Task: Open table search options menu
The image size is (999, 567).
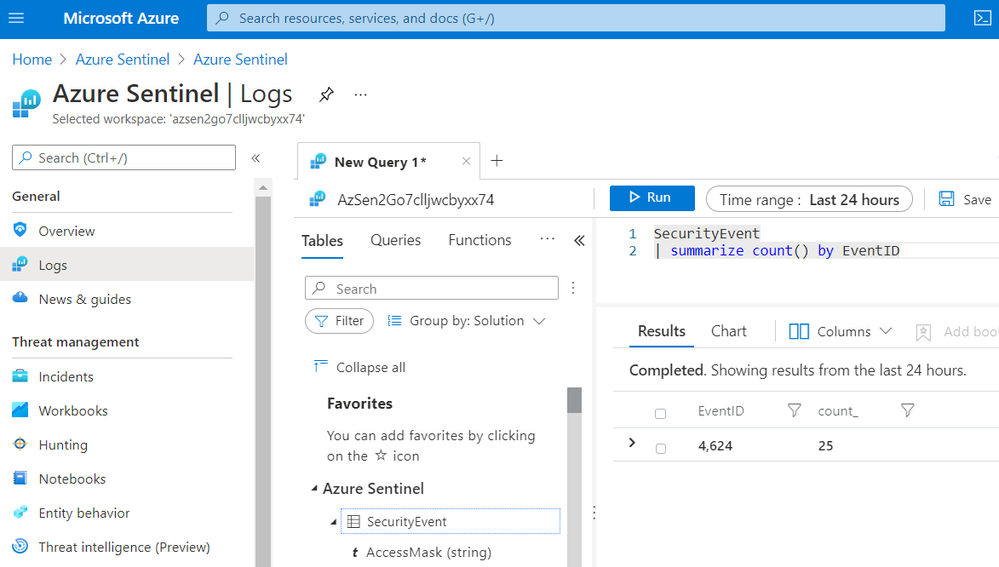Action: tap(573, 288)
